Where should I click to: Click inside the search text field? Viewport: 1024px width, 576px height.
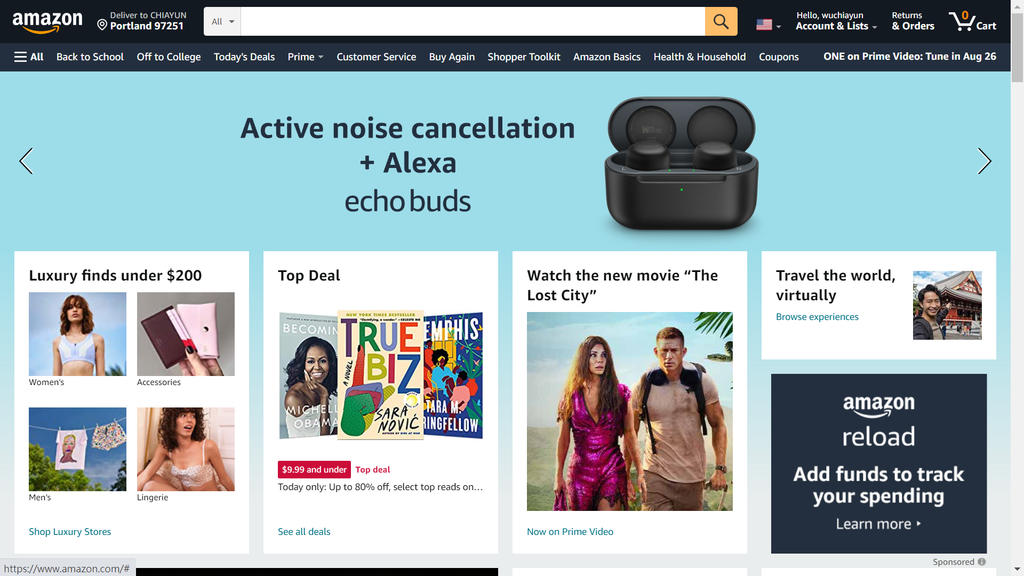coord(473,22)
